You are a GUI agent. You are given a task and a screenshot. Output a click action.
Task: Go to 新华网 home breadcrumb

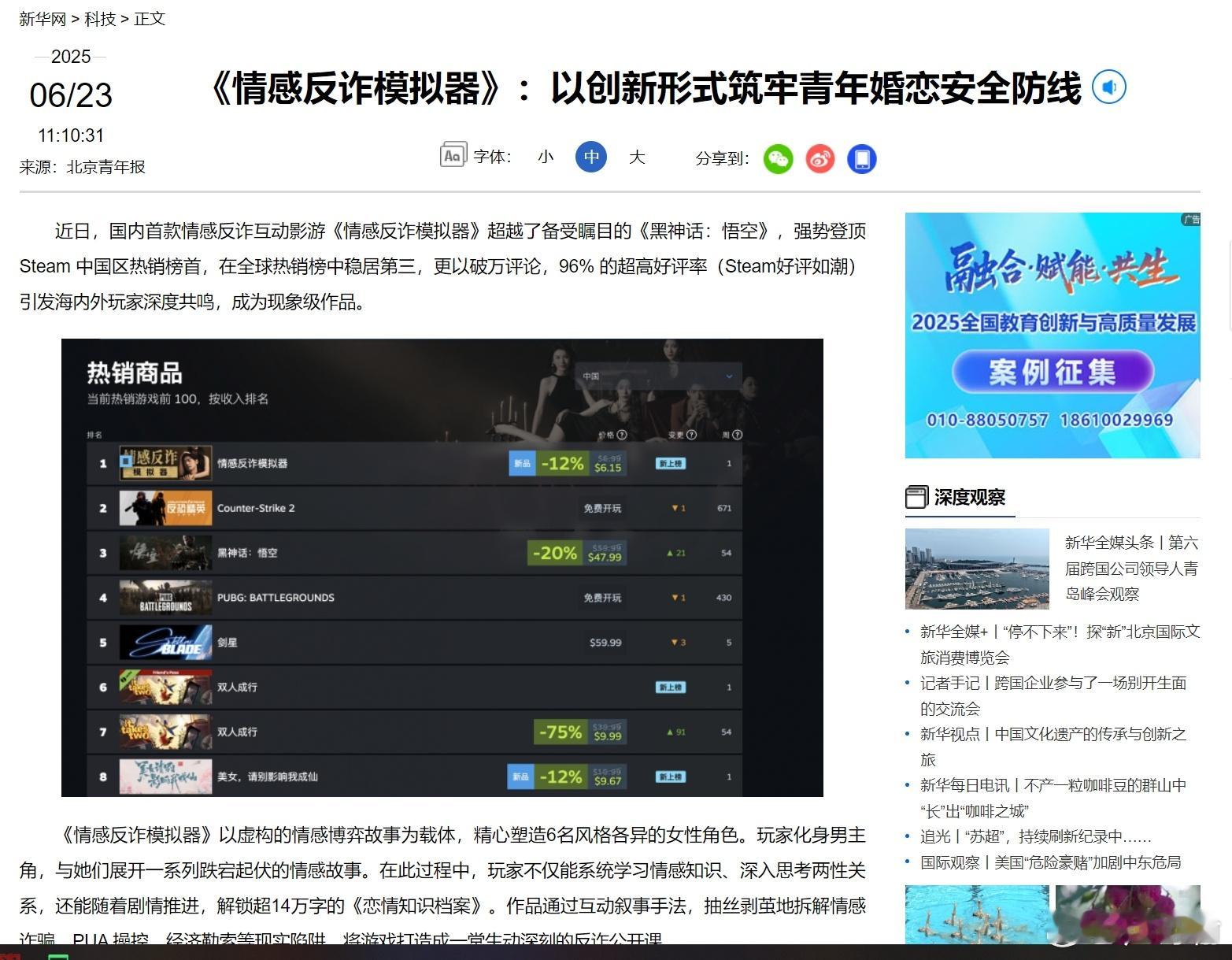pos(43,19)
